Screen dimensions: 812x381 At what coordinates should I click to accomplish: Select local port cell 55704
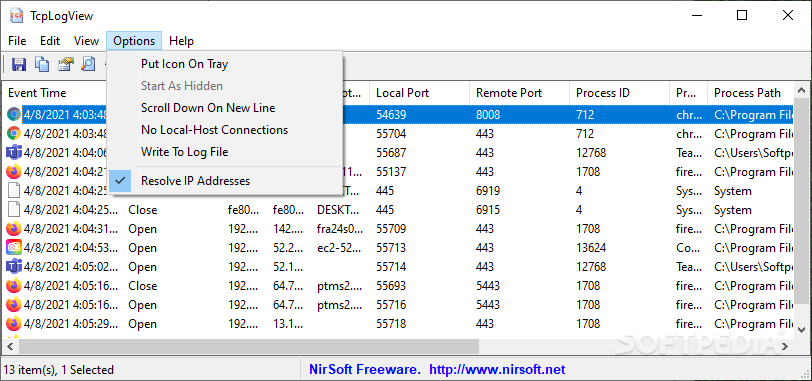[x=391, y=134]
